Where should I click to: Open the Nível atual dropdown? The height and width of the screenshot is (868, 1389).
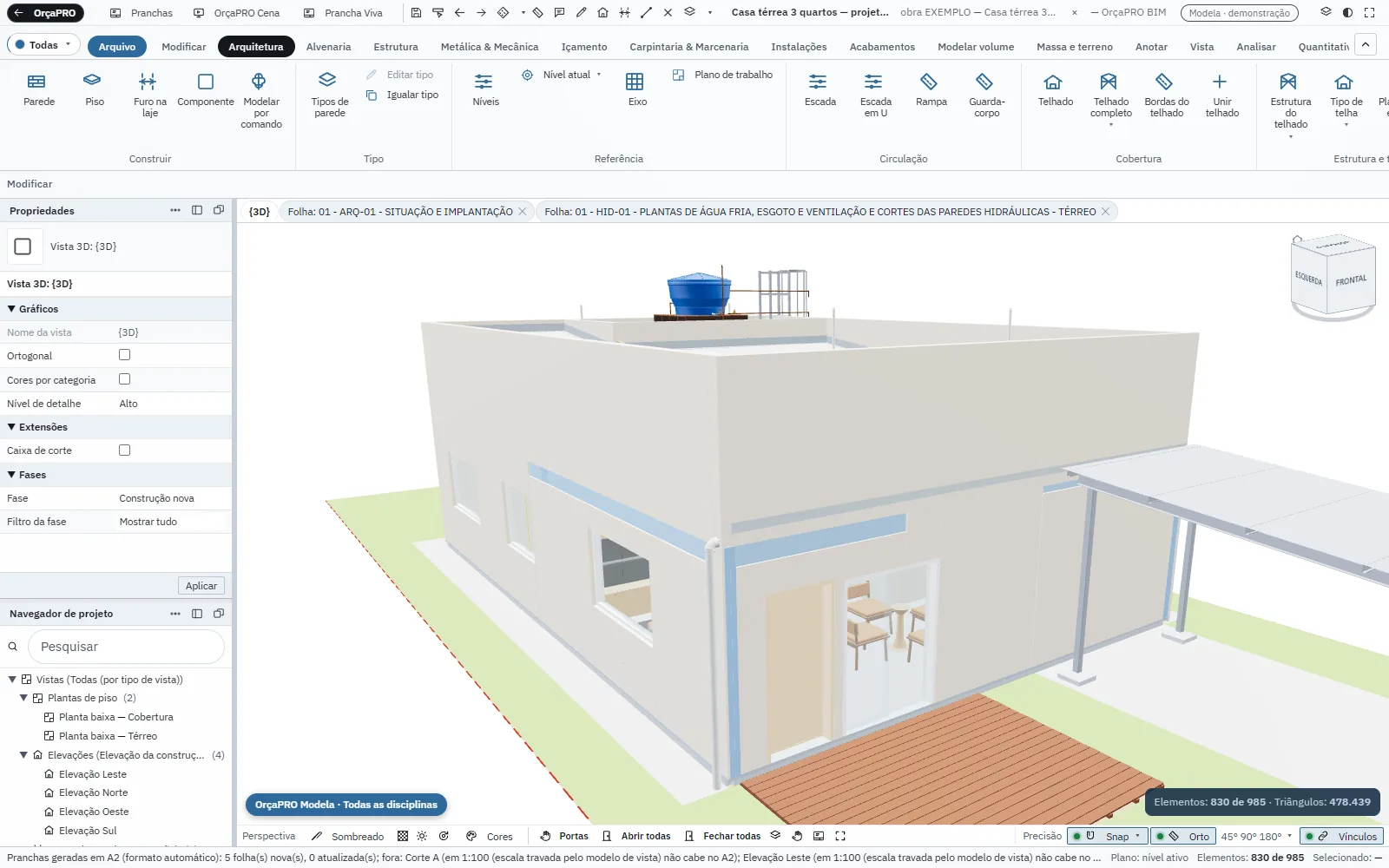562,75
